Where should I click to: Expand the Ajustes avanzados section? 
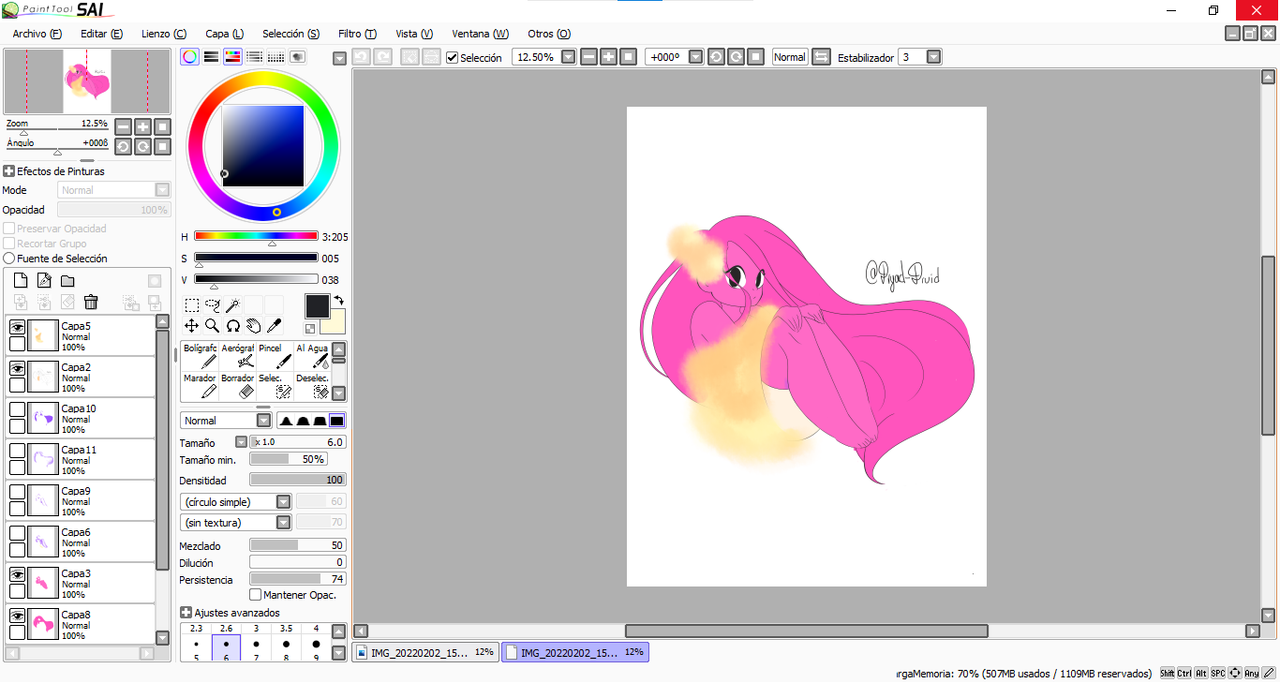tap(186, 612)
